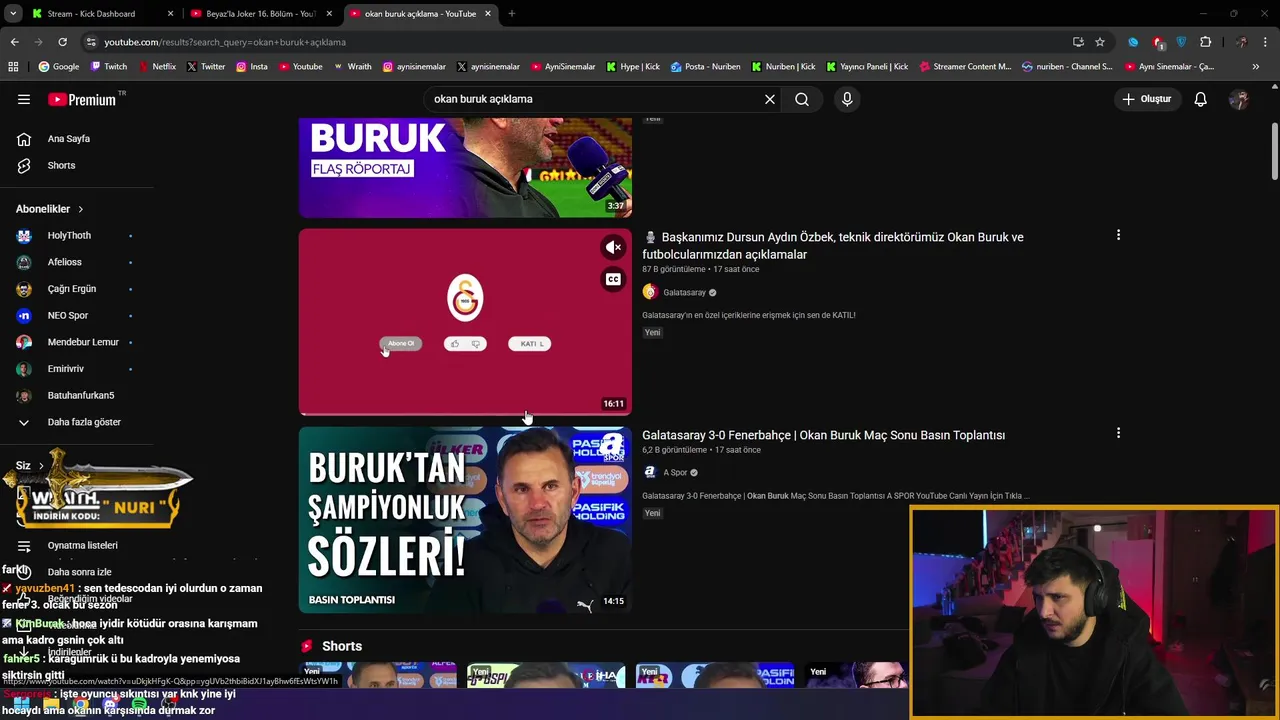The image size is (1280, 720).
Task: Open the YouTube hamburger guide menu
Action: (24, 99)
